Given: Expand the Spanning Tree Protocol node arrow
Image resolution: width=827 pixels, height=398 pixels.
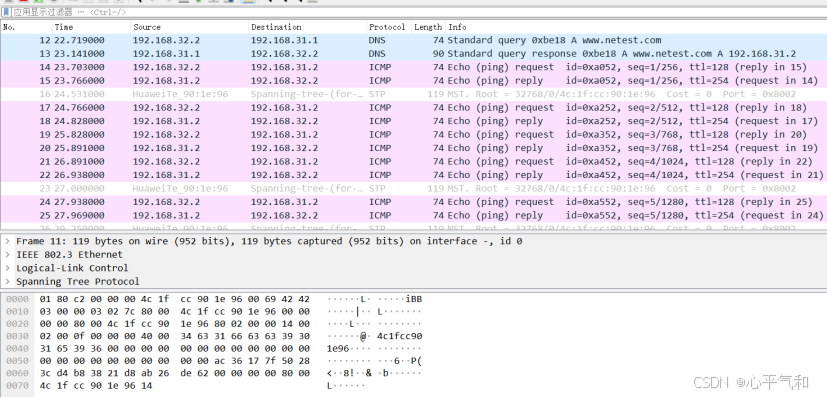Looking at the screenshot, I should (7, 281).
